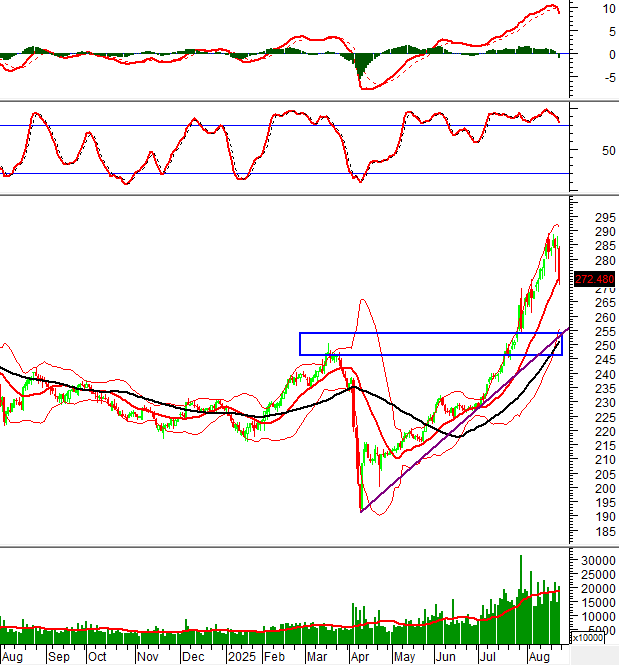Select the 205 price axis value
The height and width of the screenshot is (665, 619).
click(x=605, y=475)
